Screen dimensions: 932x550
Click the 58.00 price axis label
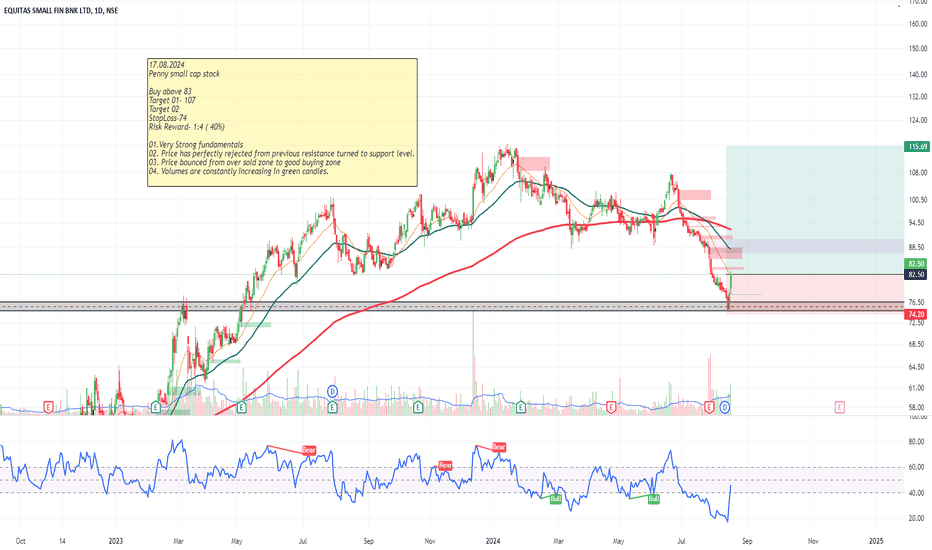917,407
